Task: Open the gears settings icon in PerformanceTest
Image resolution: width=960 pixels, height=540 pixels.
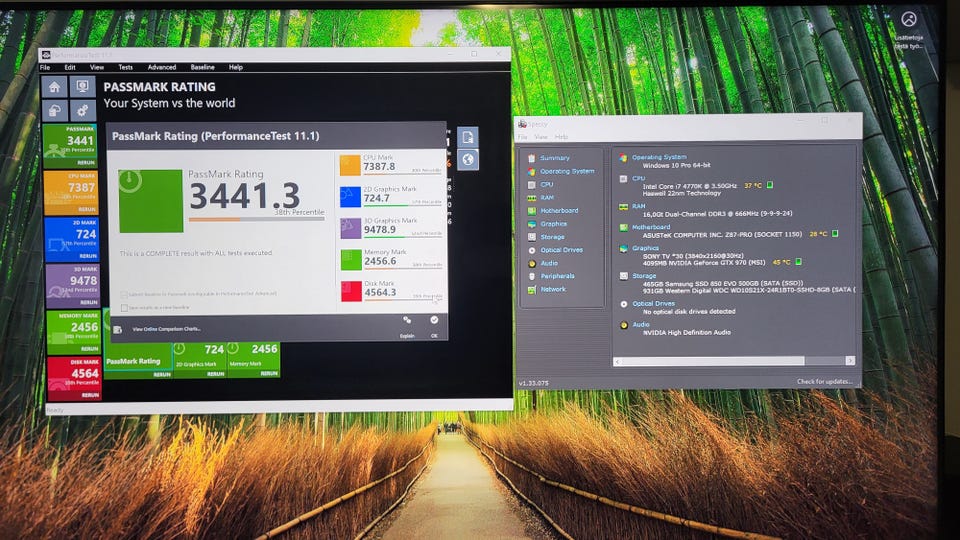Action: tap(83, 110)
